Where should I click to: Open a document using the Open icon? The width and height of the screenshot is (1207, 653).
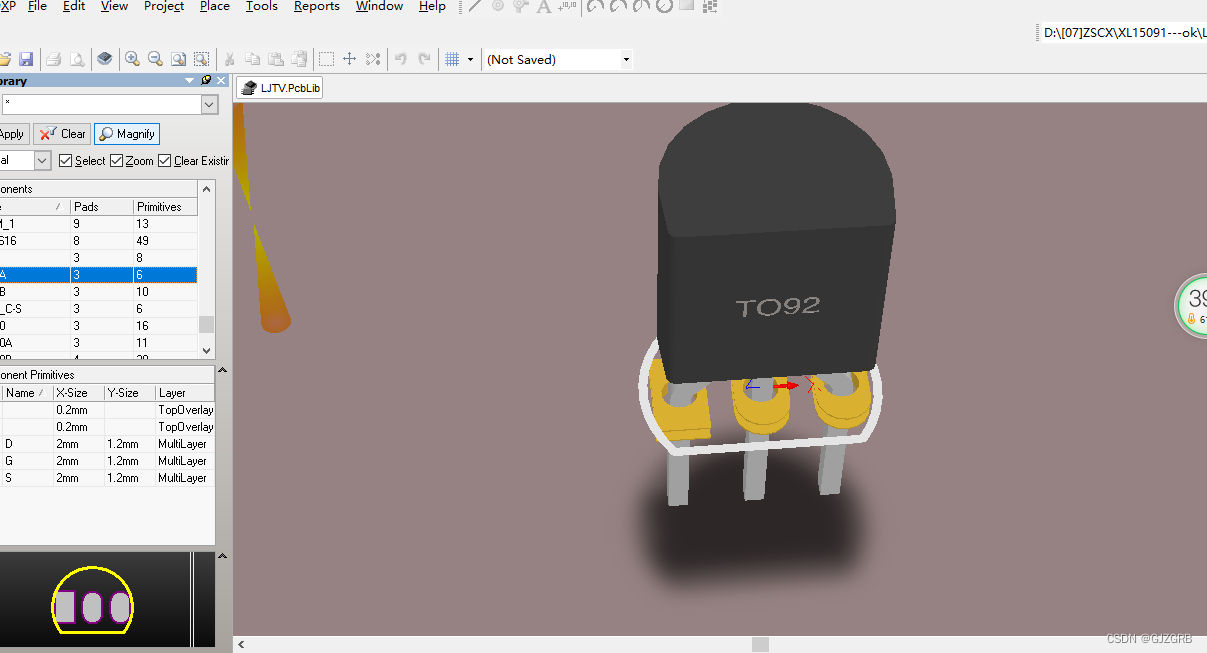[4, 59]
